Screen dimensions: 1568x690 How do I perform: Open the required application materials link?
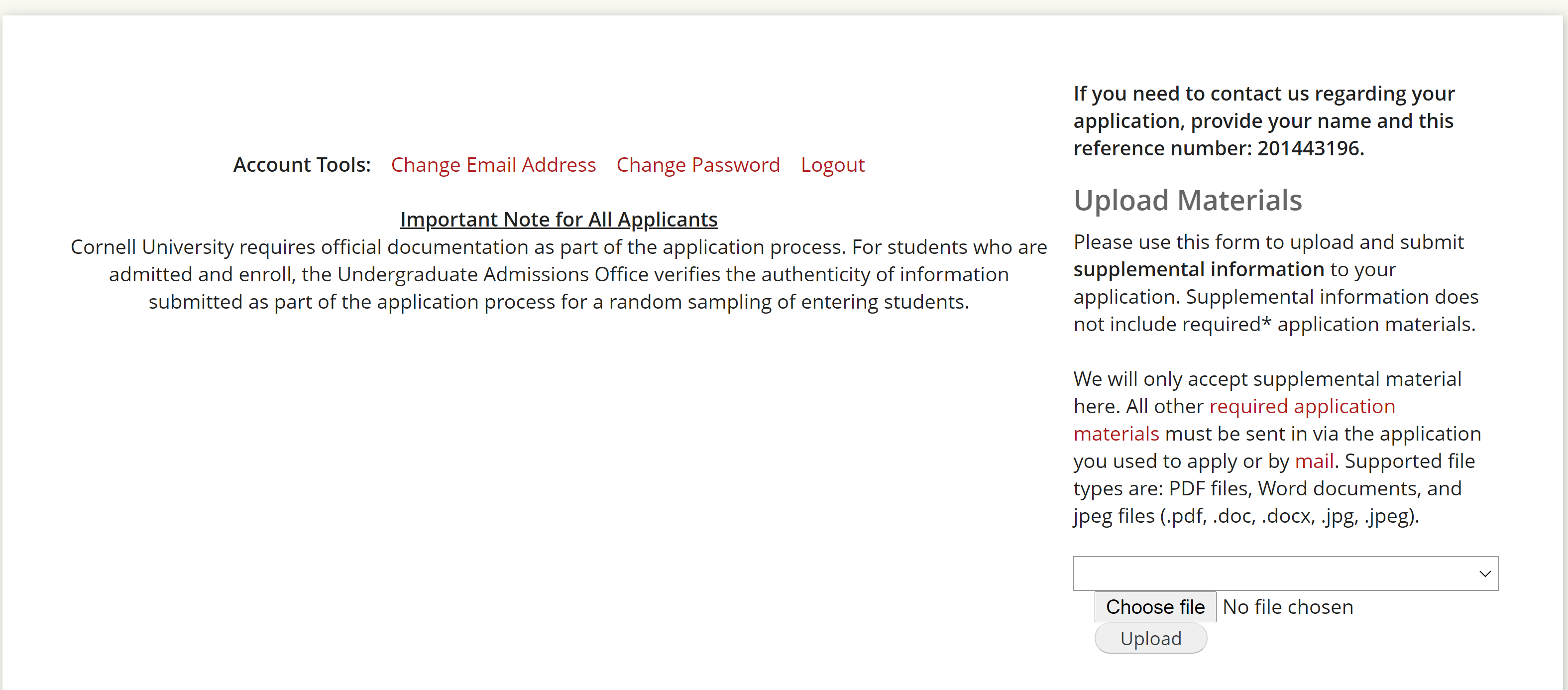tap(1301, 406)
